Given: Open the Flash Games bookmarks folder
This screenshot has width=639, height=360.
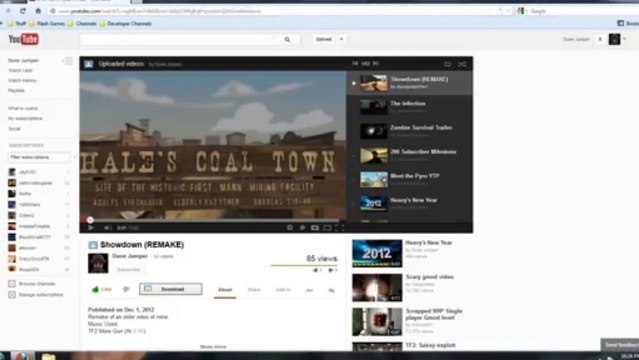Looking at the screenshot, I should coord(47,24).
